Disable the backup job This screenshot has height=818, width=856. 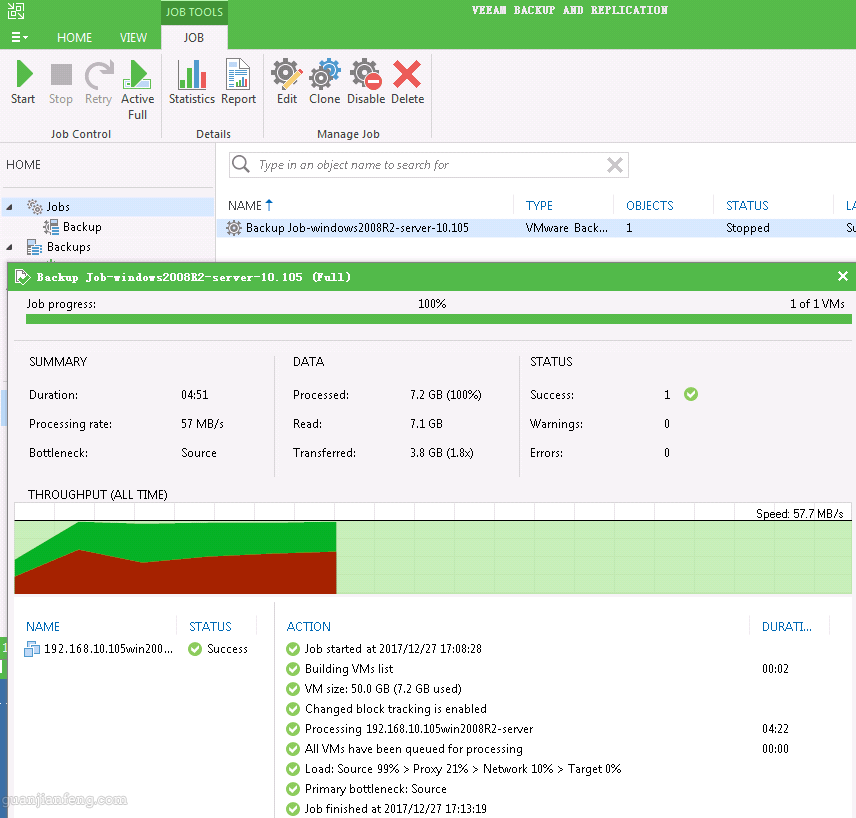tap(365, 82)
